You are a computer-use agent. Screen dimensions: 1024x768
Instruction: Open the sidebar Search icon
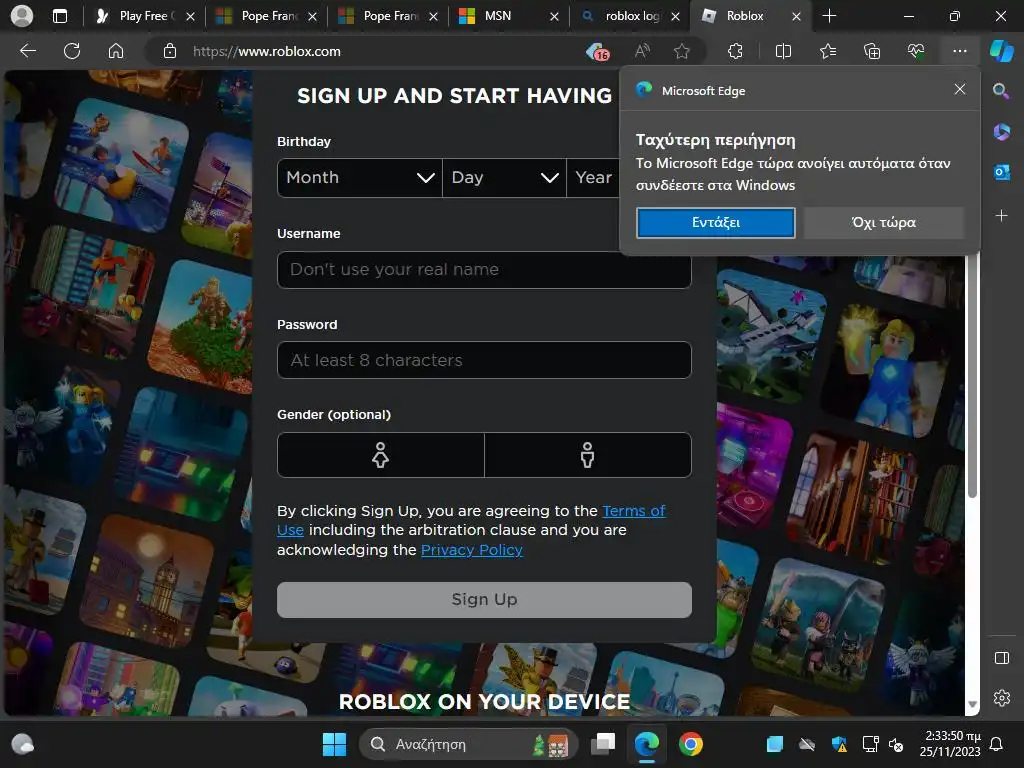[x=1001, y=91]
